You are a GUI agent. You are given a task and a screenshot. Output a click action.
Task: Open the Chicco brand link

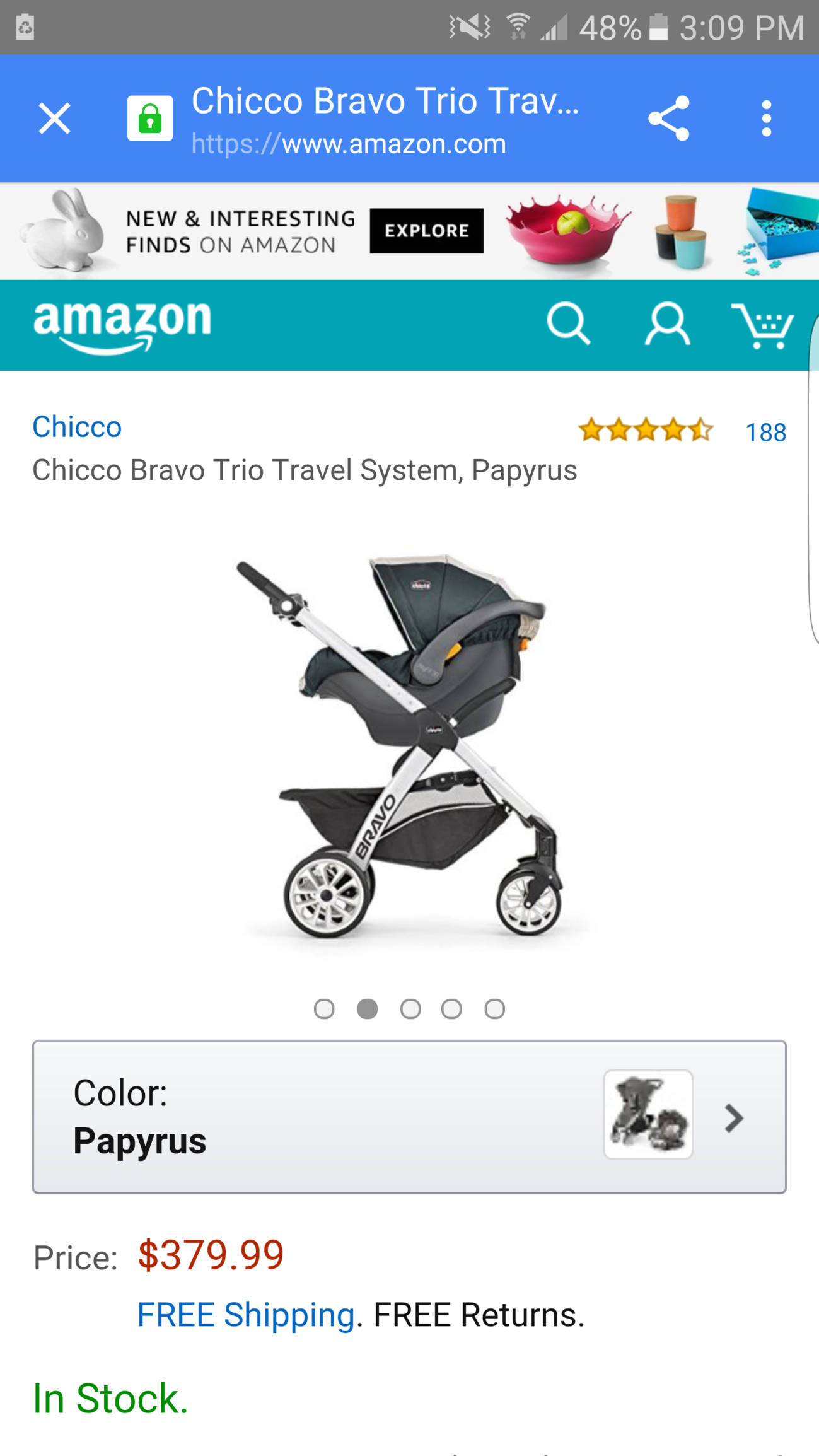(x=77, y=427)
